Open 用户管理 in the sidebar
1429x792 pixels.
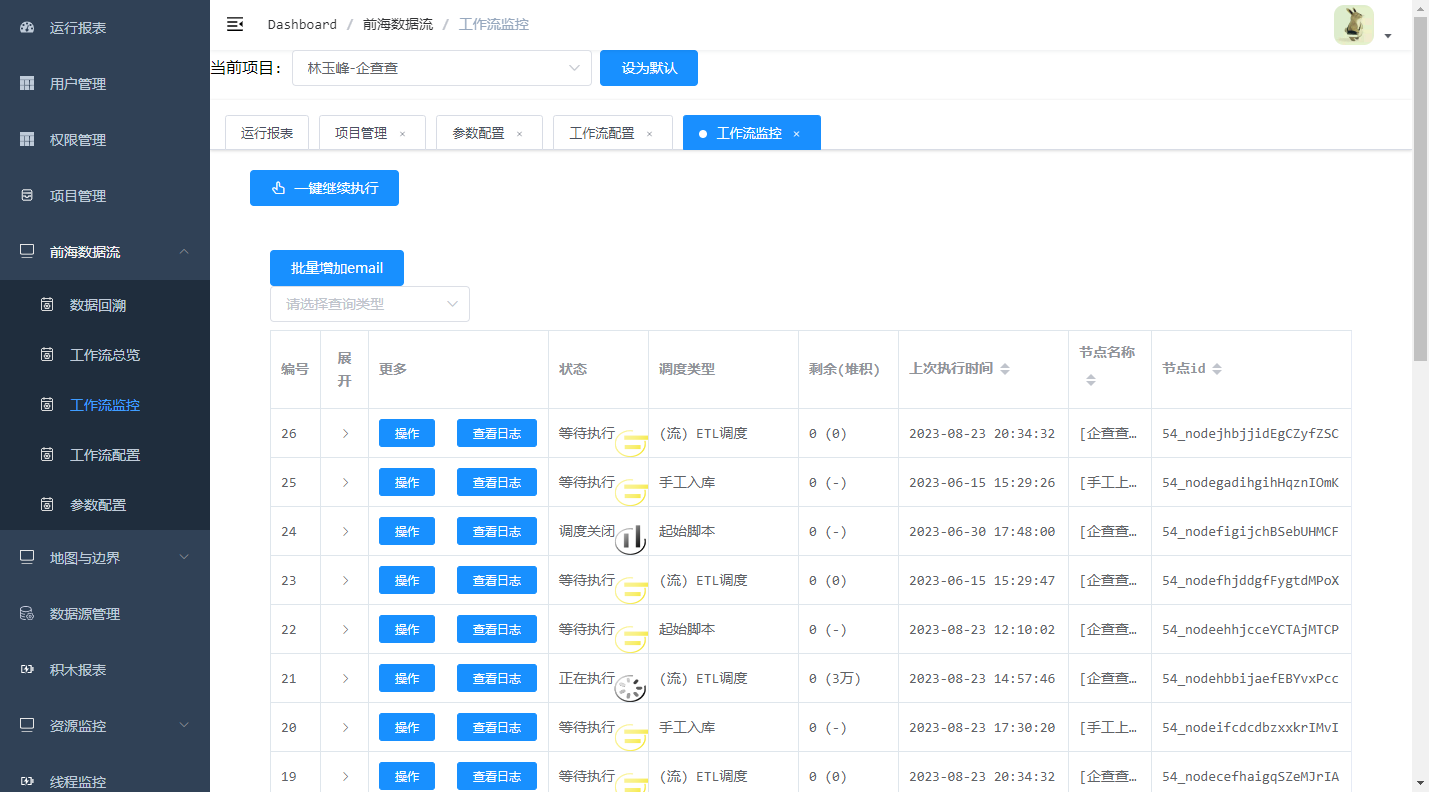point(105,84)
